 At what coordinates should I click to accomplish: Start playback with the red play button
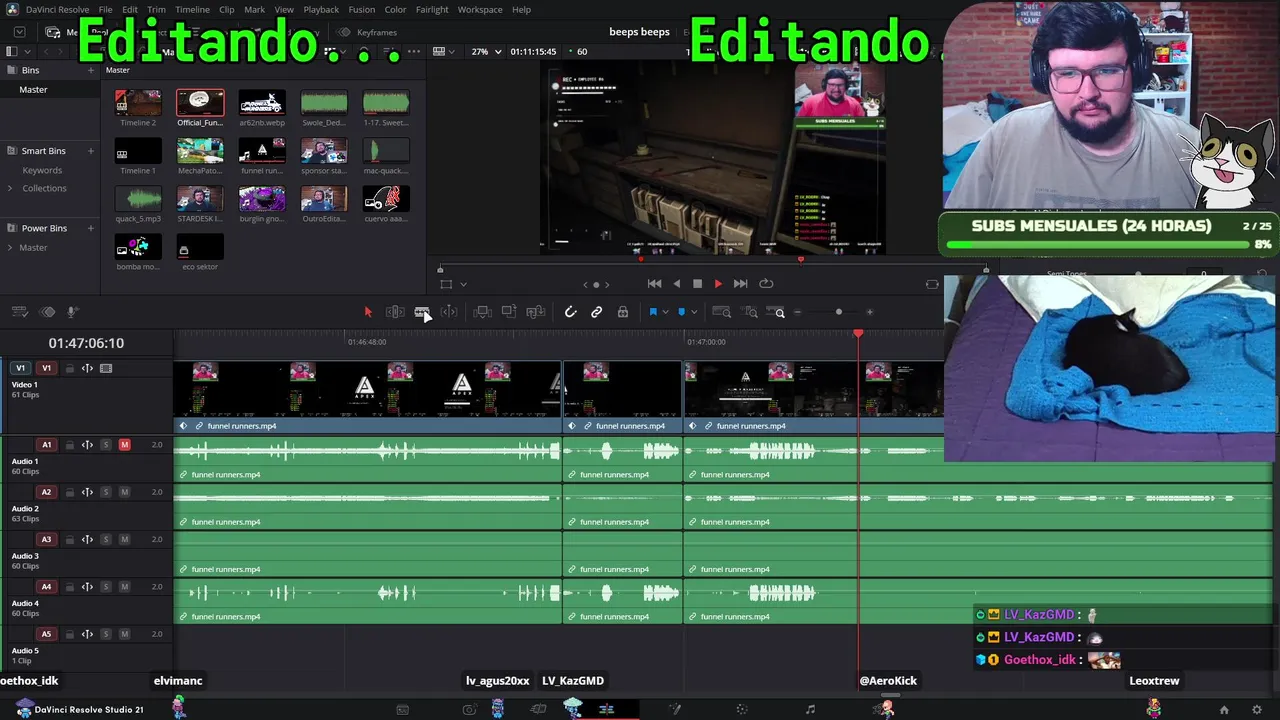point(718,284)
